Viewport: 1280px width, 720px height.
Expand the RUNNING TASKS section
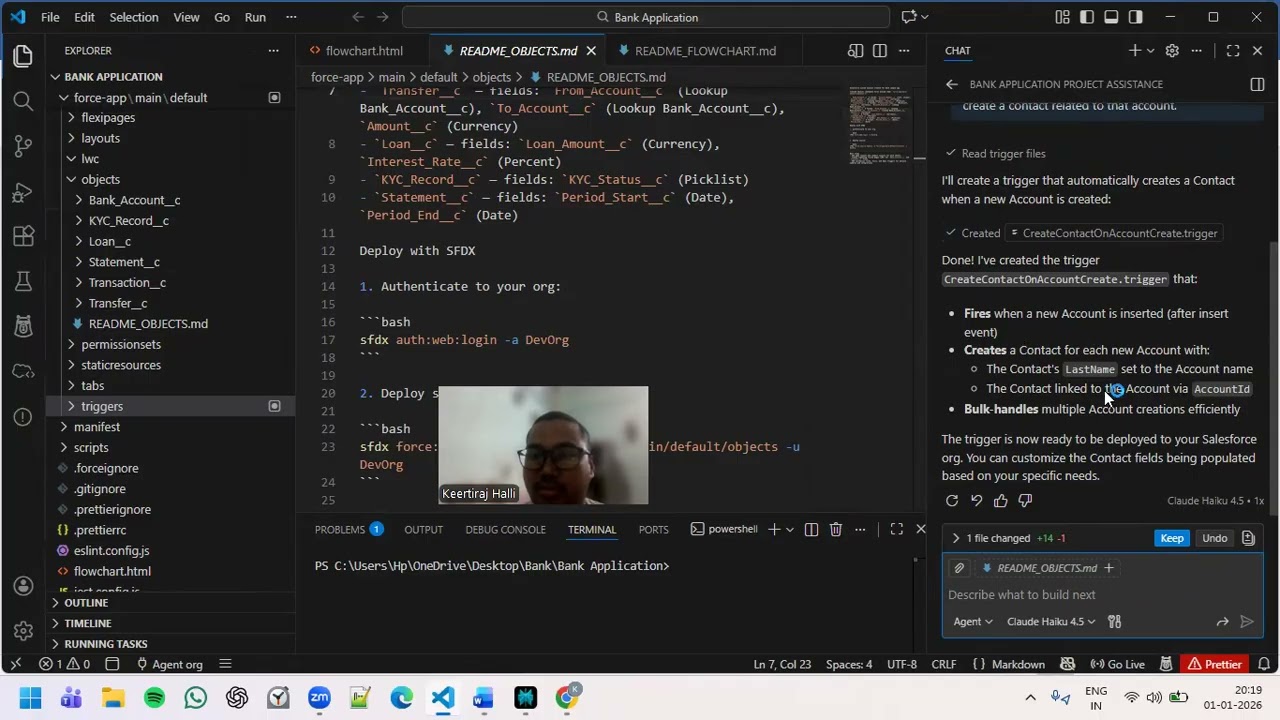coord(105,644)
